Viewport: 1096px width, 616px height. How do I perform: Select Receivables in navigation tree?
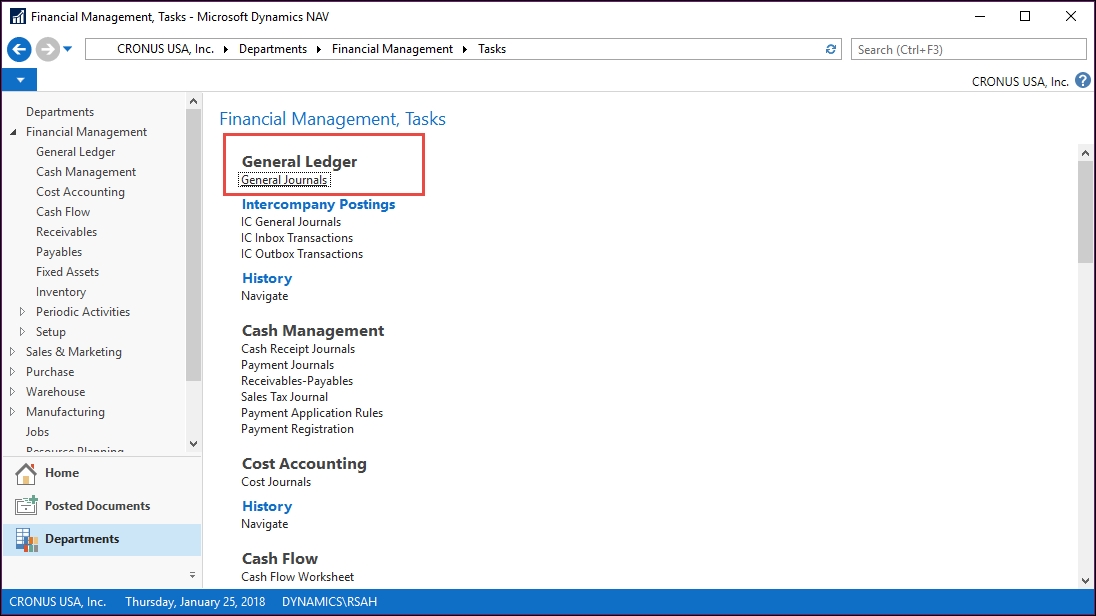[66, 232]
